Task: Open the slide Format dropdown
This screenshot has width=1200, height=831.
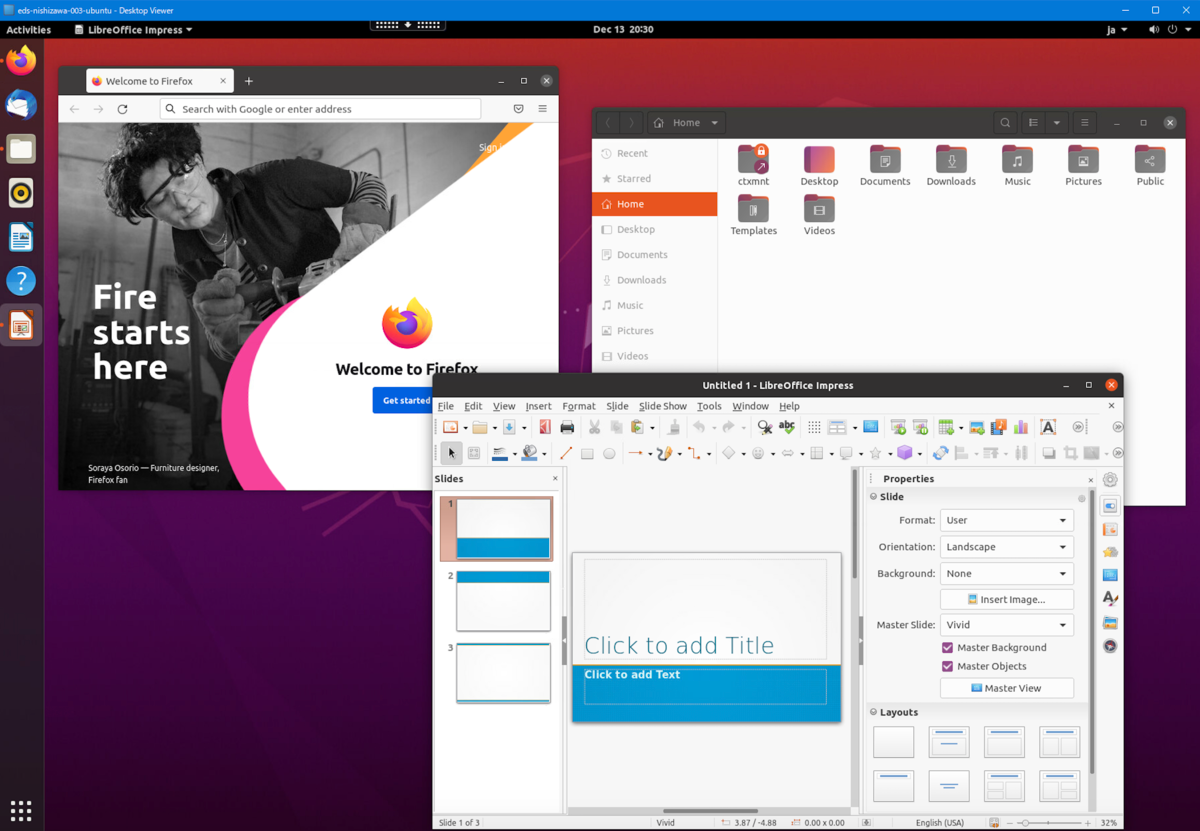Action: (1006, 521)
